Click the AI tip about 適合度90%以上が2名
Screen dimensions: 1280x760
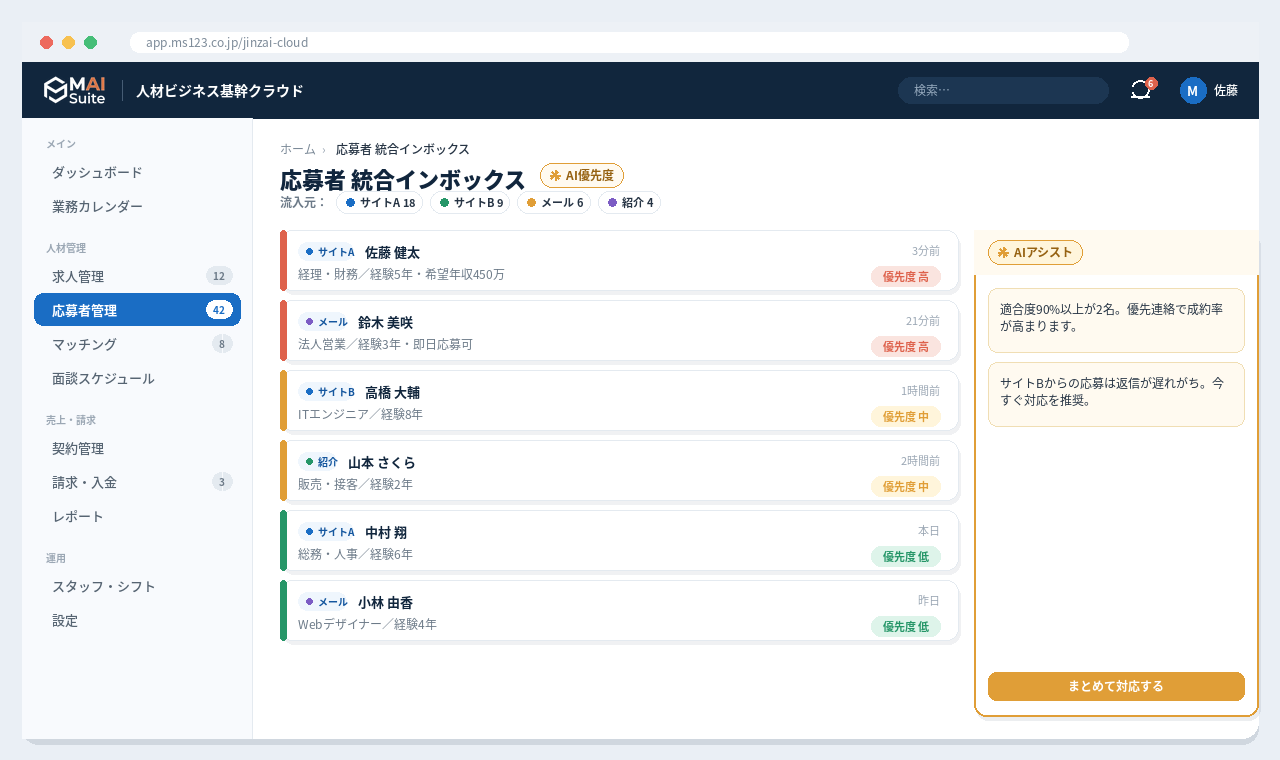point(1116,320)
